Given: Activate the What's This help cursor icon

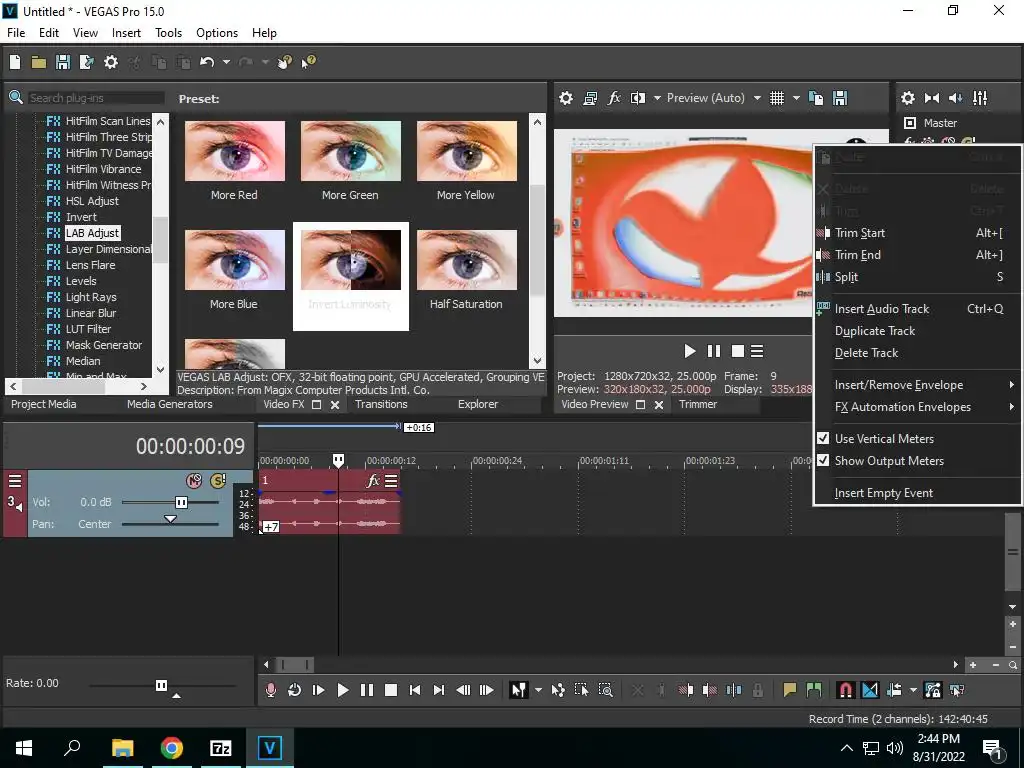Looking at the screenshot, I should click(308, 62).
